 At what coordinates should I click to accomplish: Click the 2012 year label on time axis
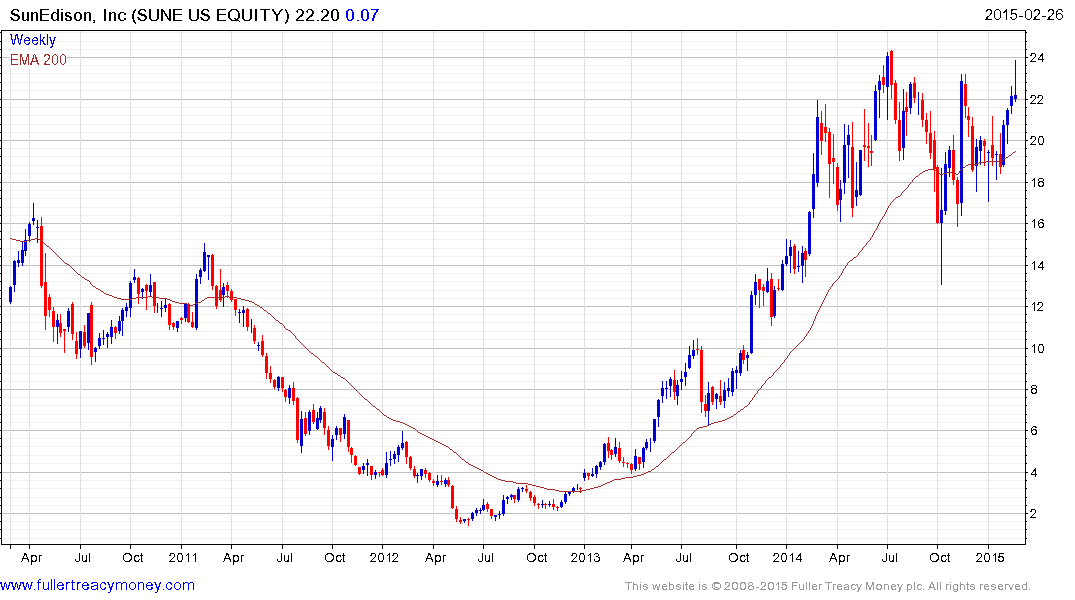(384, 557)
